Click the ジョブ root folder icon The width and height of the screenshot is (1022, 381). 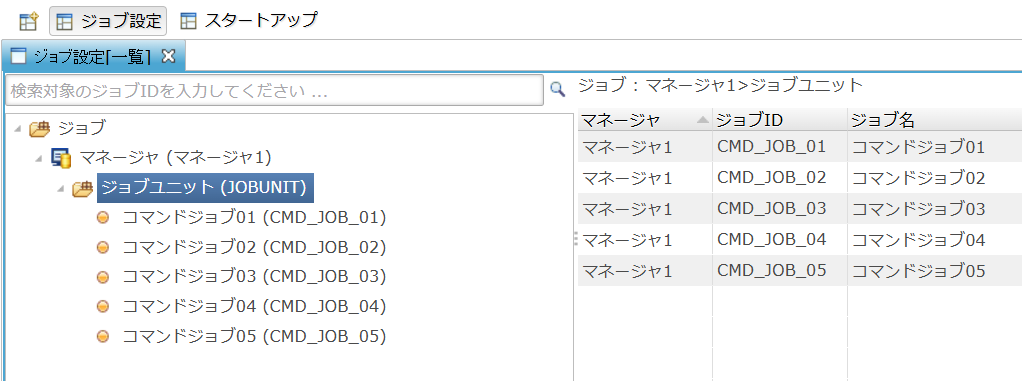pyautogui.click(x=39, y=129)
